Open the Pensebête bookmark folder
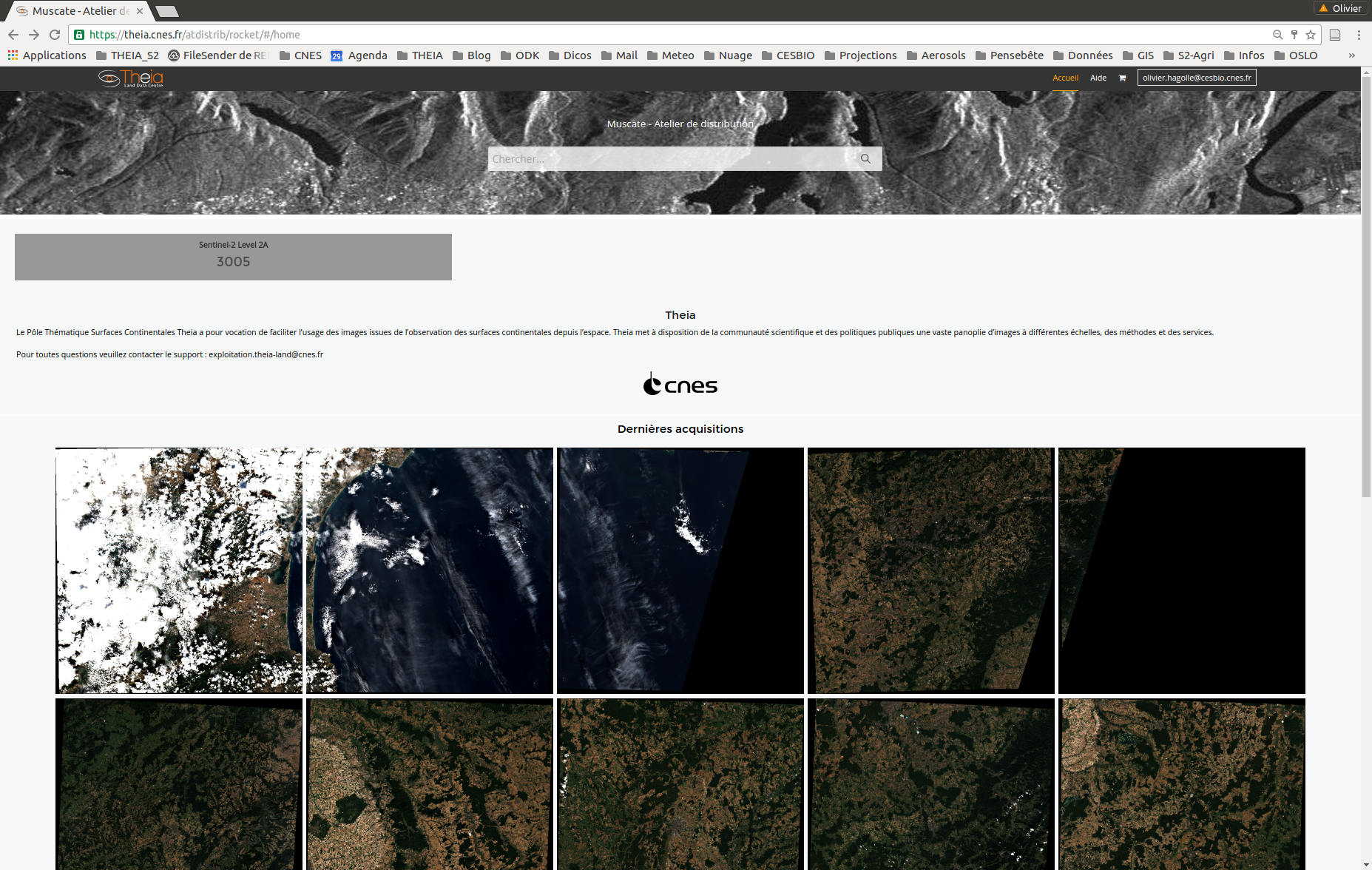Viewport: 1372px width, 870px height. (1009, 55)
